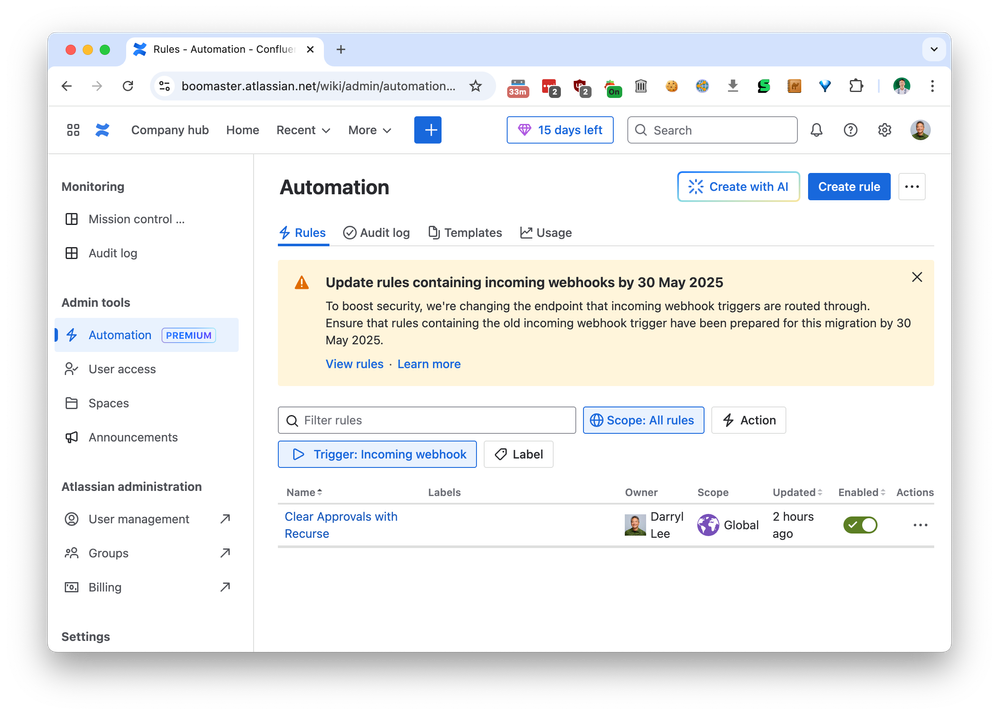This screenshot has height=715, width=999.
Task: Open User access admin tool
Action: click(121, 369)
